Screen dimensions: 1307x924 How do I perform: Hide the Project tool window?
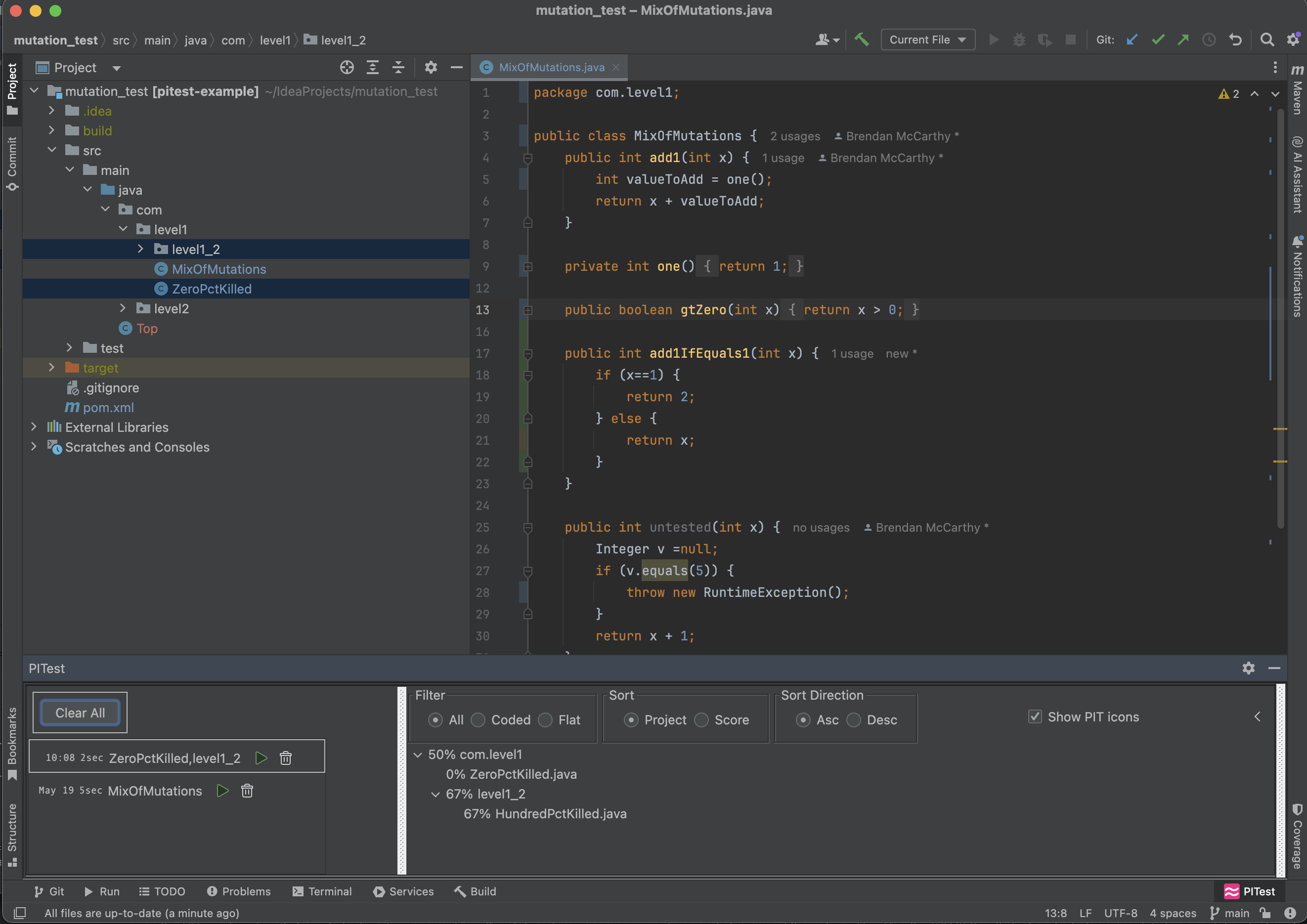457,68
